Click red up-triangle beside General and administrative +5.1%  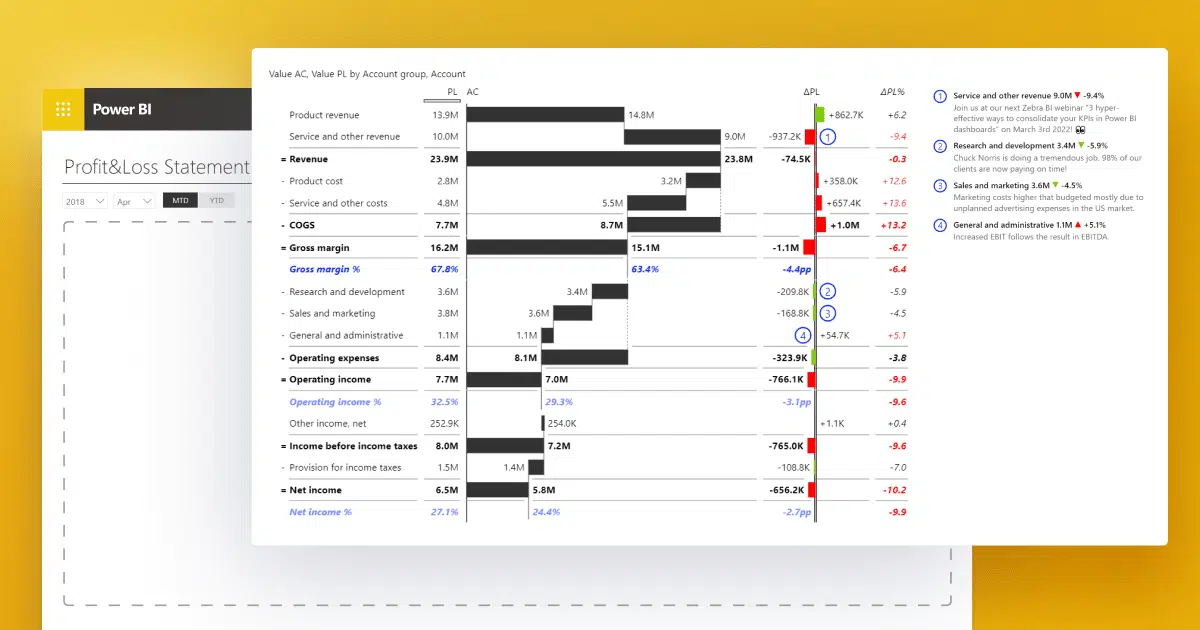pyautogui.click(x=1077, y=225)
